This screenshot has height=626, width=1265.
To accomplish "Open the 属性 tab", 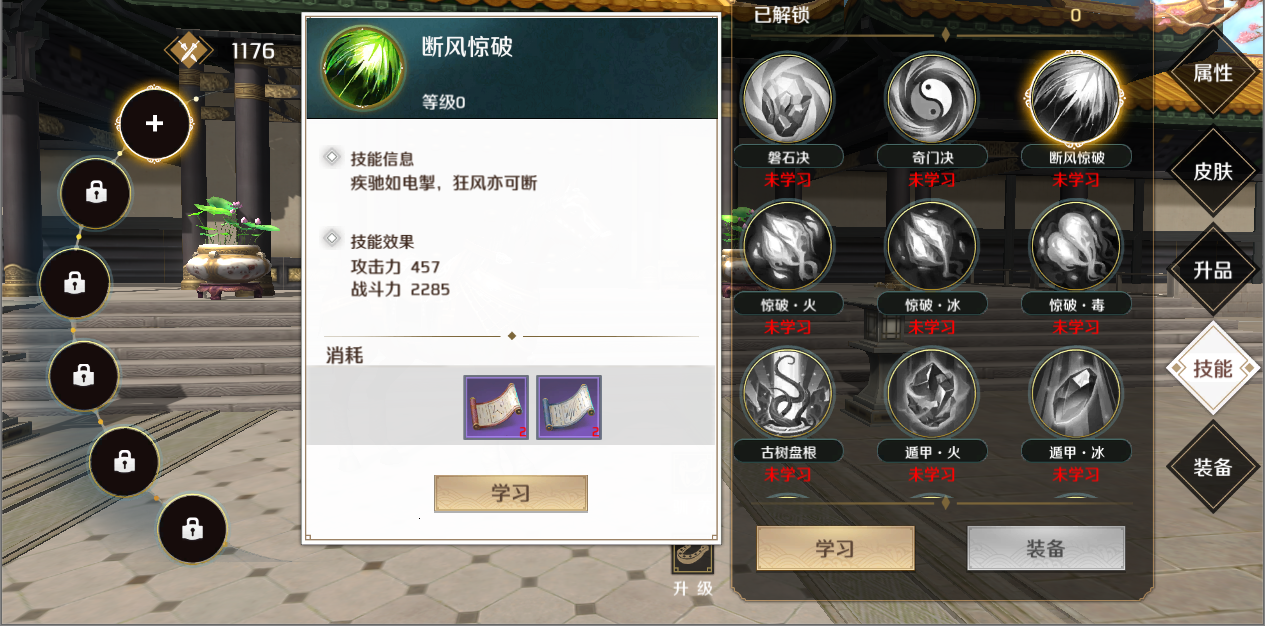I will [x=1213, y=73].
